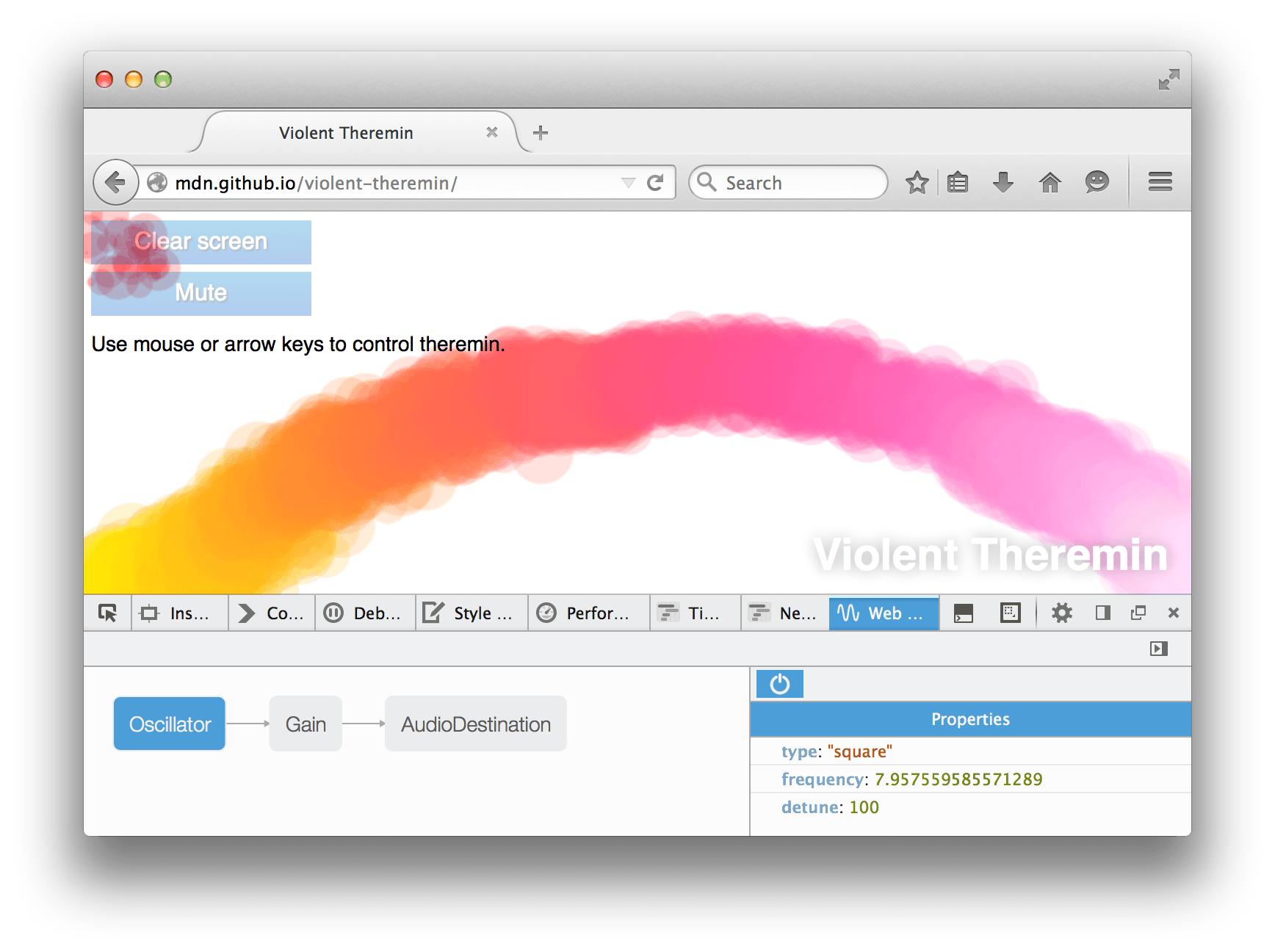Open developer tools settings gear
Viewport: 1275px width, 952px height.
[1062, 613]
